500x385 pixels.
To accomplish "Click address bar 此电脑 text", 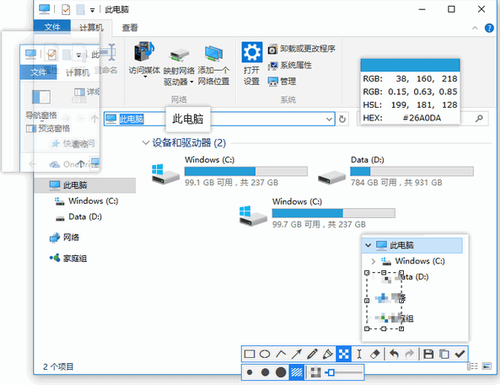I will tap(131, 119).
